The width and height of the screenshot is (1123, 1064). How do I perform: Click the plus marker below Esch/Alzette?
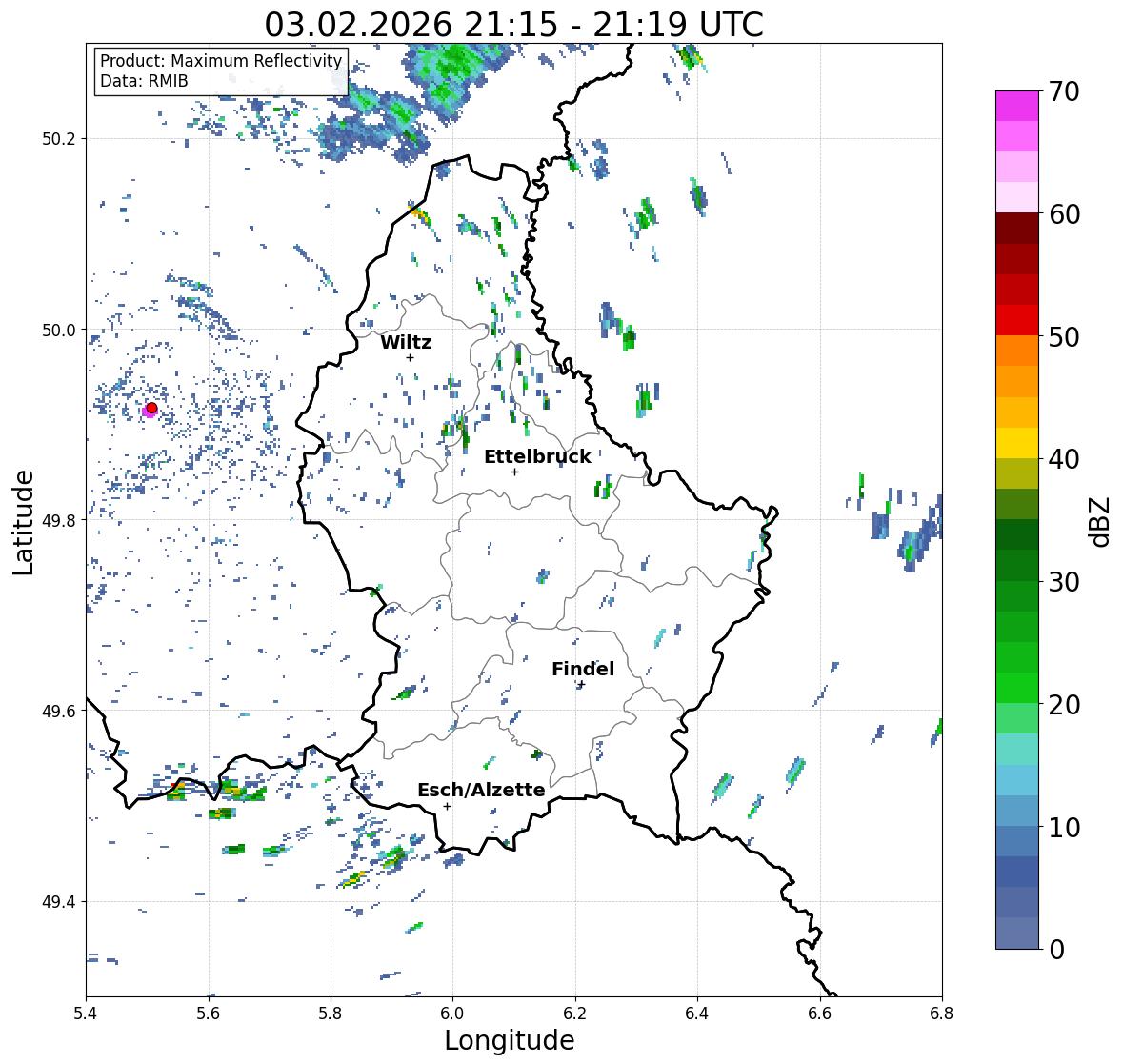pos(447,806)
